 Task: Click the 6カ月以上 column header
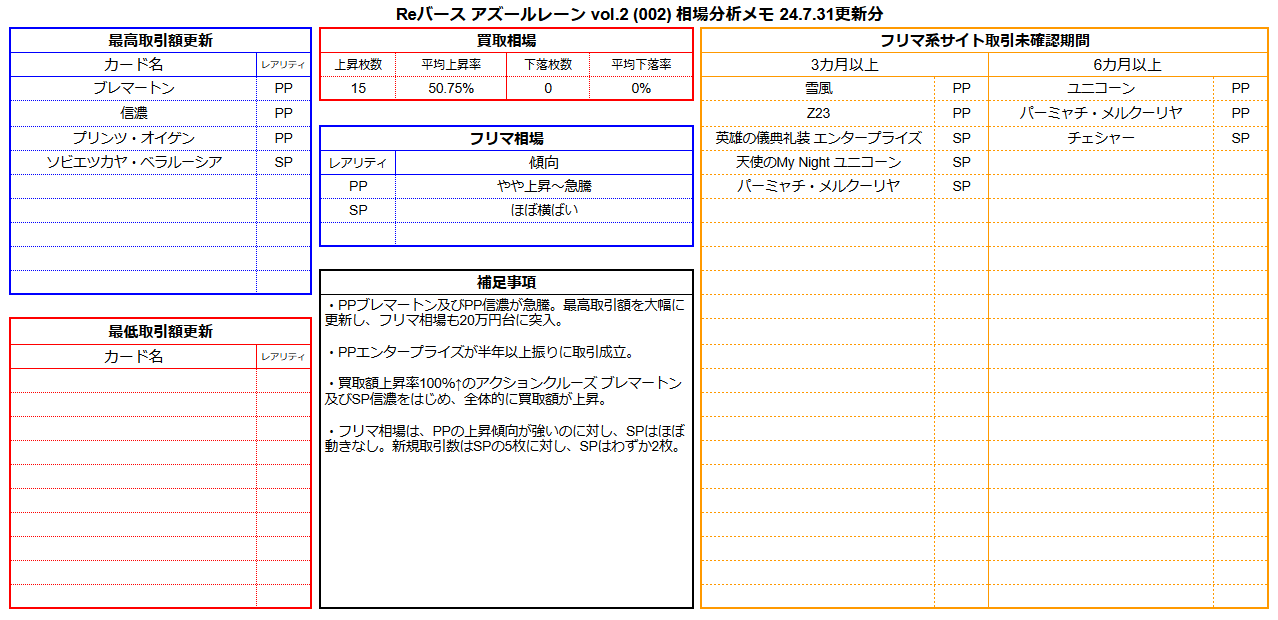point(1128,64)
